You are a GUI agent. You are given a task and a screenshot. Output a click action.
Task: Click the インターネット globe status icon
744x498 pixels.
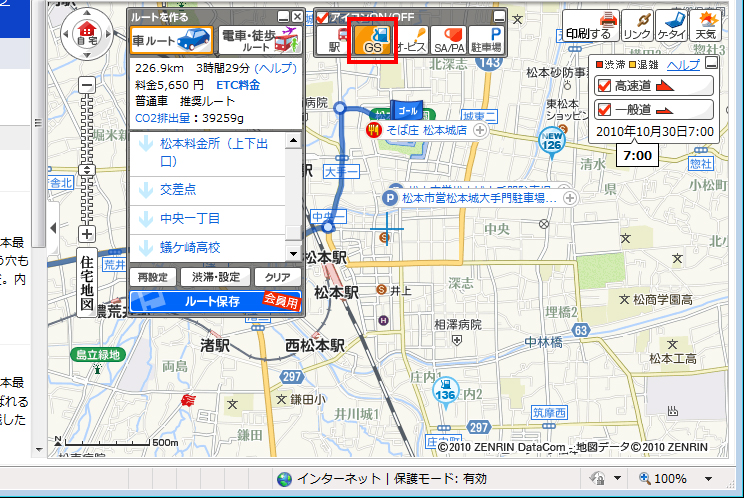(x=285, y=479)
